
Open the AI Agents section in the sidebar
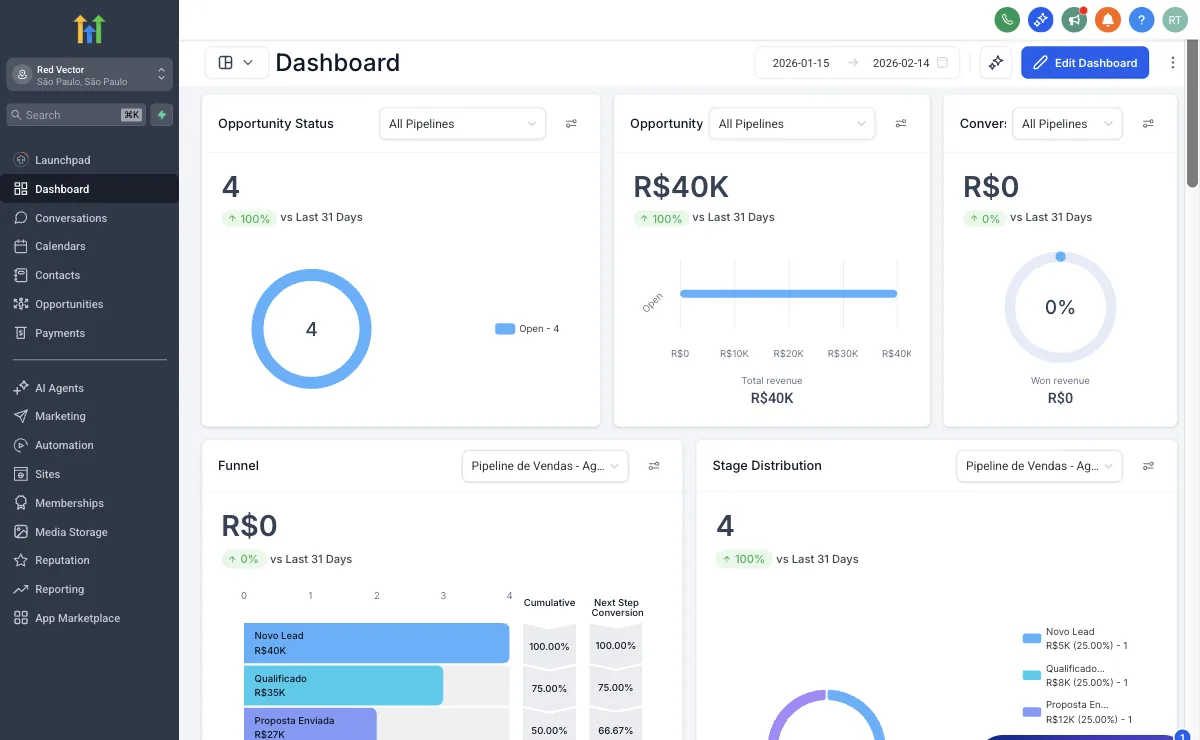click(60, 387)
